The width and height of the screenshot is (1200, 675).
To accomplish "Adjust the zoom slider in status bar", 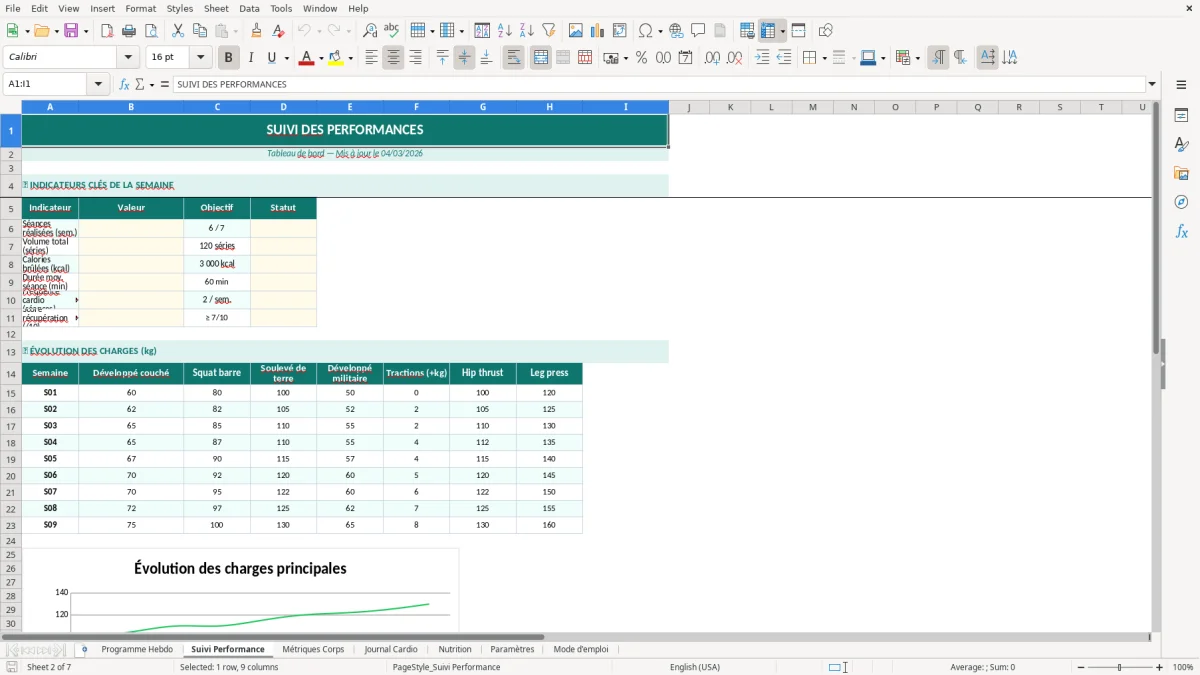I will pos(1120,667).
